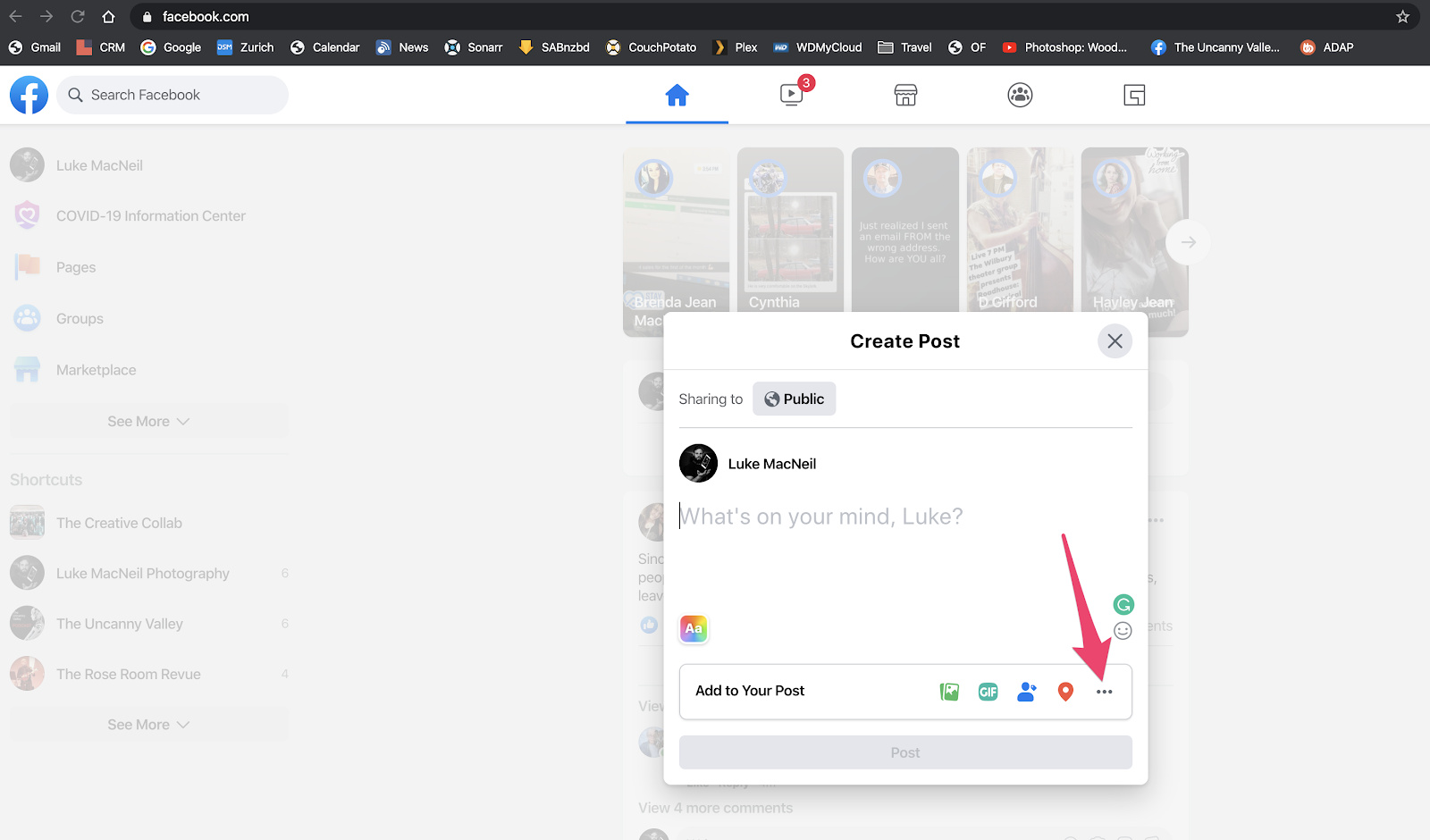
Task: Go back in the browser
Action: click(x=15, y=16)
